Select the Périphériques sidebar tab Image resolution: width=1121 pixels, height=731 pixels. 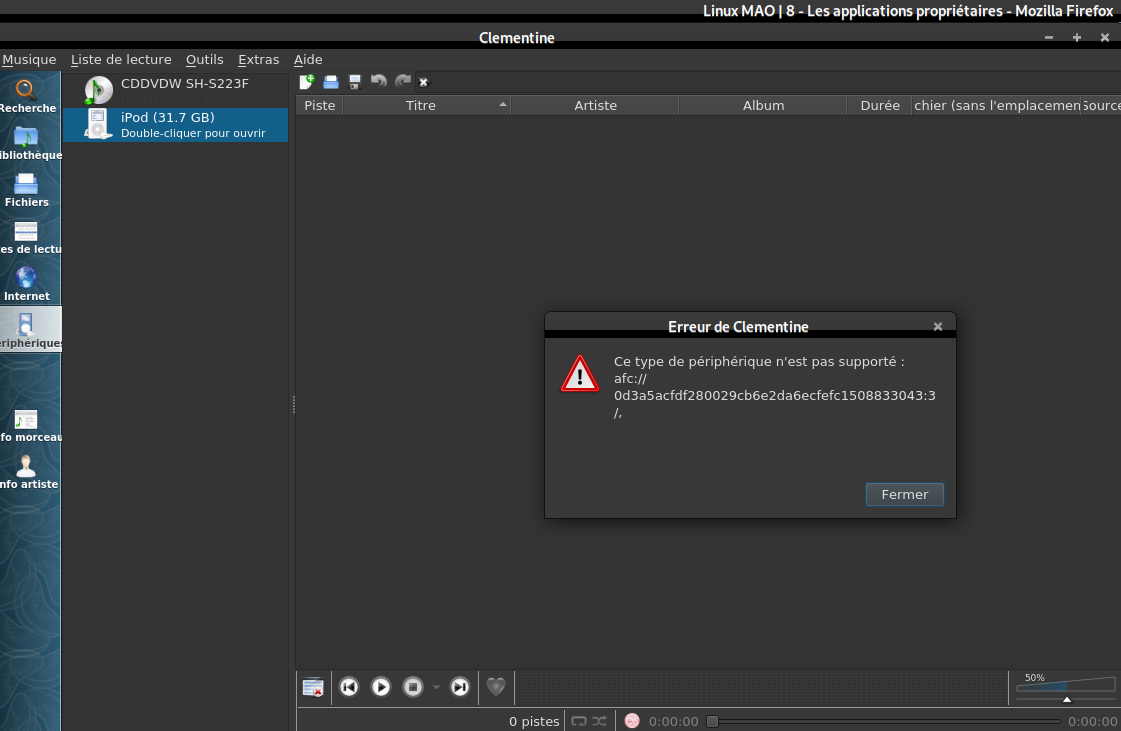point(29,330)
